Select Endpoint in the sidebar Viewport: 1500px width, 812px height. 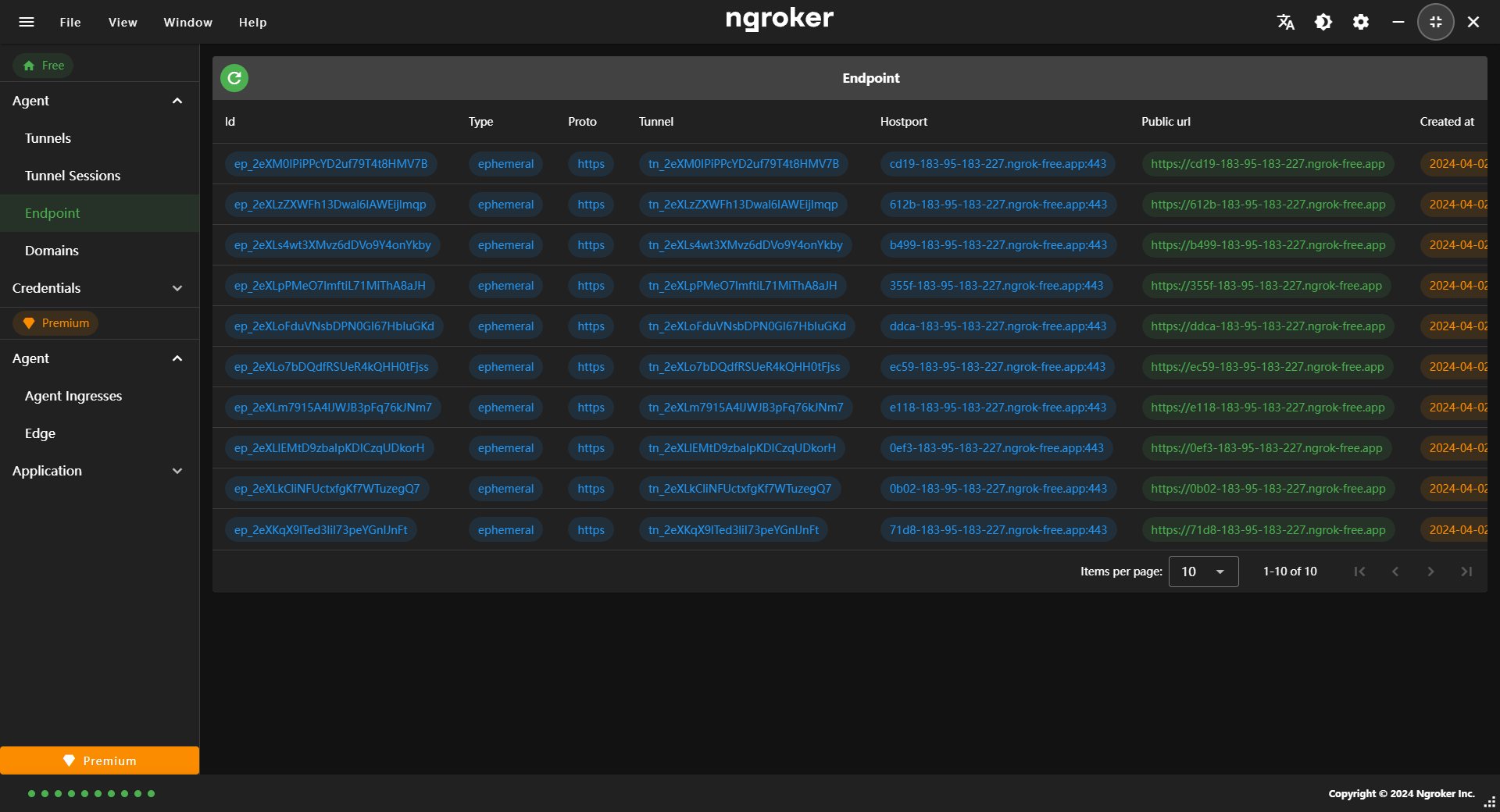coord(99,213)
